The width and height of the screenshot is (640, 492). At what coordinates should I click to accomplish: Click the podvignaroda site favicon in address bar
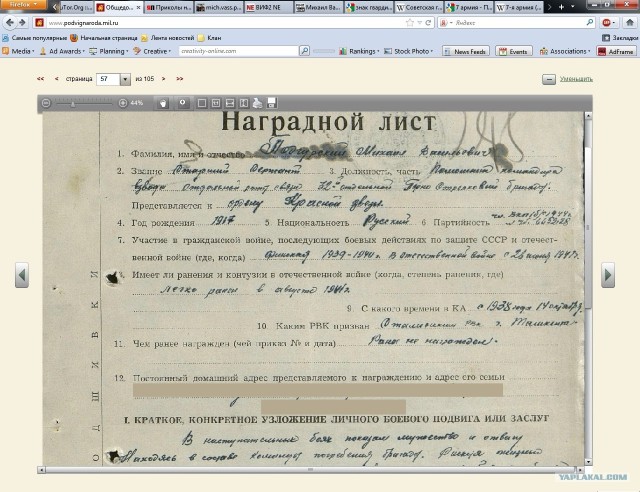coord(39,23)
